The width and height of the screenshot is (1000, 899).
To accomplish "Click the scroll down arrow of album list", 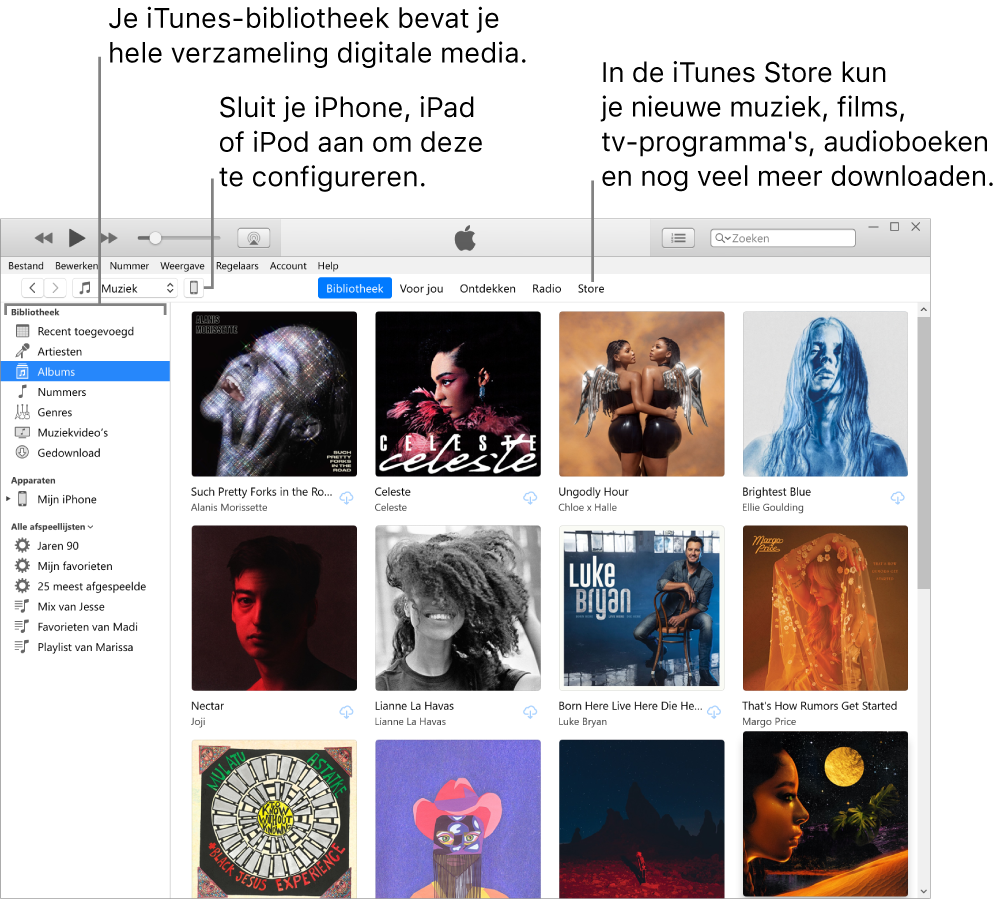I will [923, 891].
